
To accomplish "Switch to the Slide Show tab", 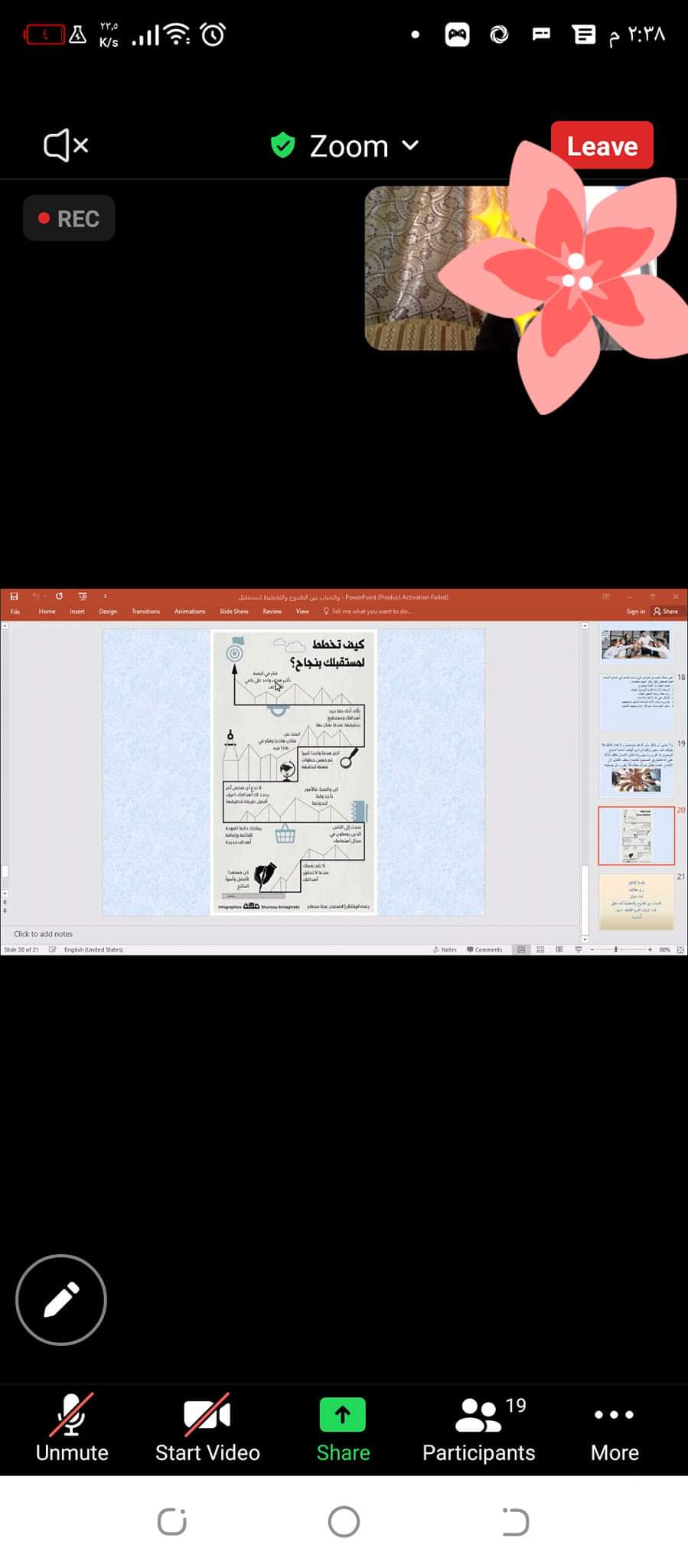I will [x=233, y=612].
